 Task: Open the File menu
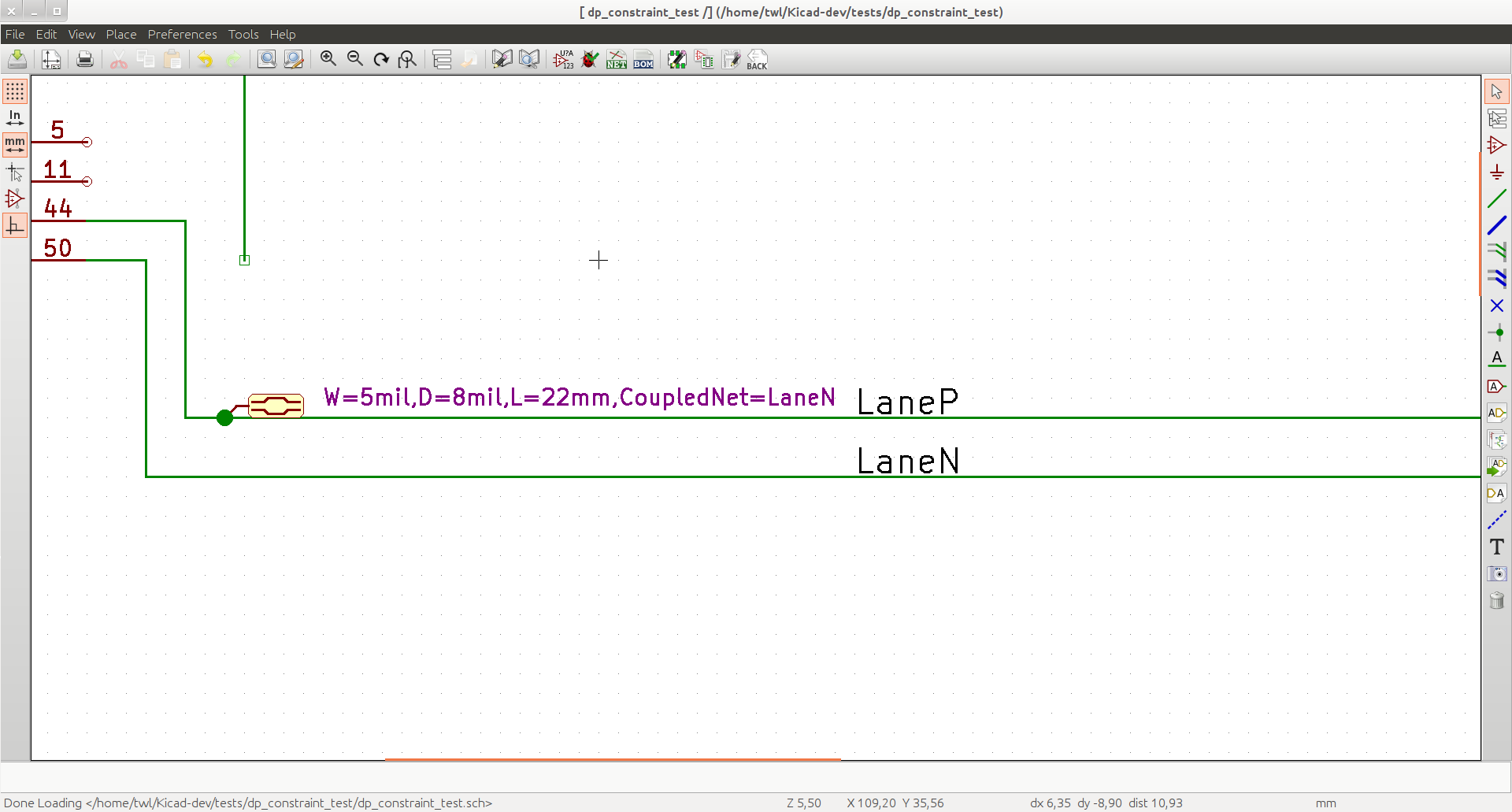(x=15, y=34)
